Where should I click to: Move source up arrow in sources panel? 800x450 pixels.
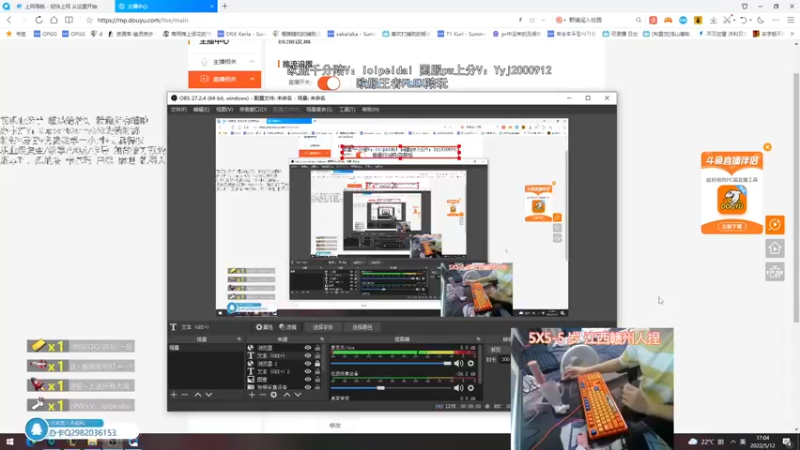287,394
